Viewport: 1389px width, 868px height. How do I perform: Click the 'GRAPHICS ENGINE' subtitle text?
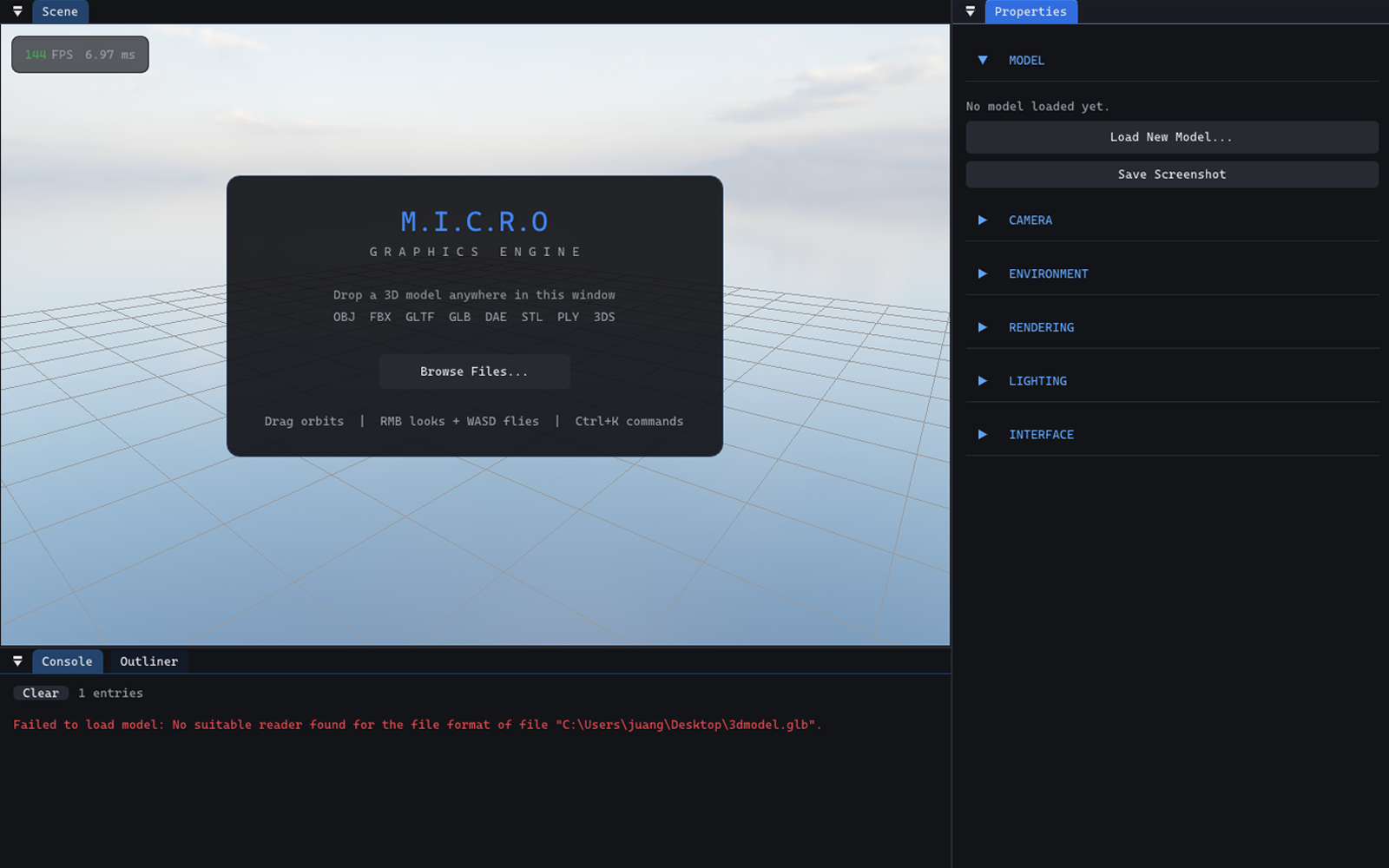pos(475,252)
